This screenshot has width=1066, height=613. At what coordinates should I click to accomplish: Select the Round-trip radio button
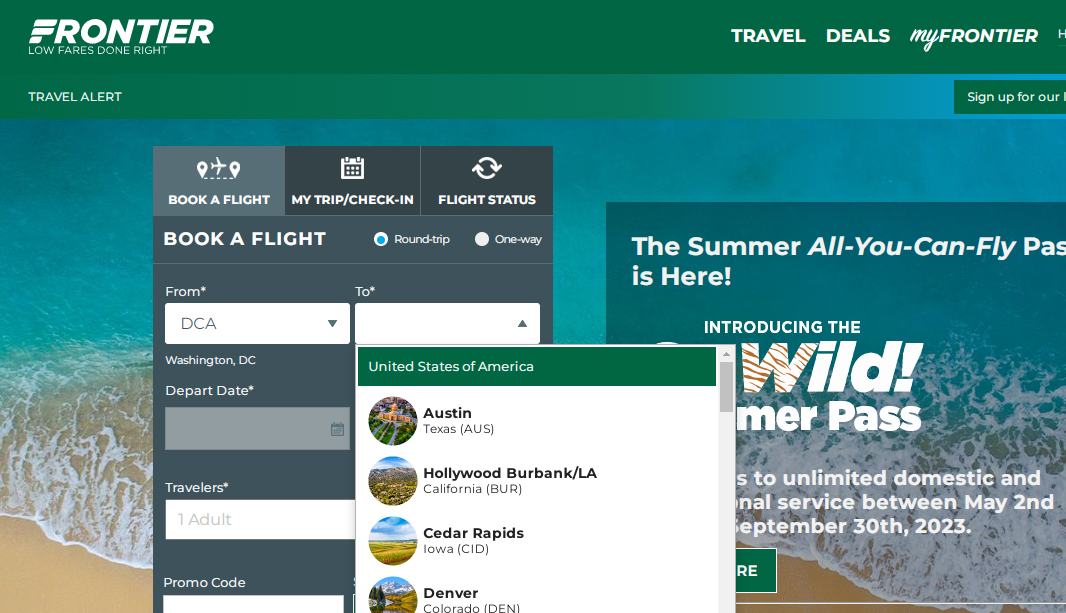tap(381, 239)
